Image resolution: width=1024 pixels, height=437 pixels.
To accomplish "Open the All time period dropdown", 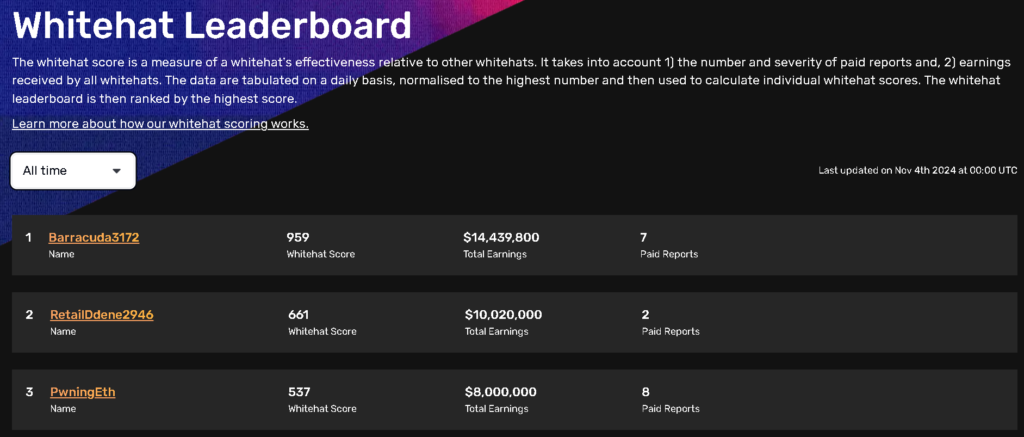I will point(72,171).
